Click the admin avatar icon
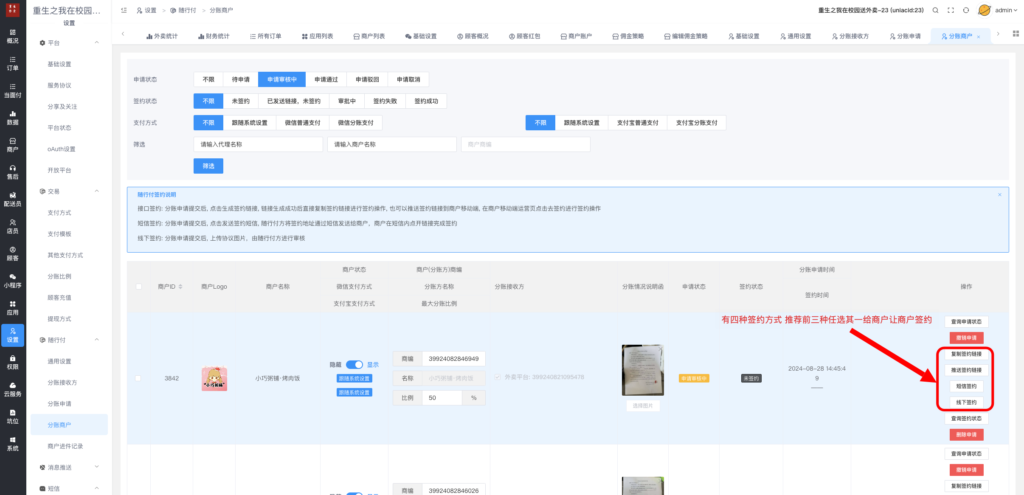The image size is (1024, 495). tap(984, 10)
